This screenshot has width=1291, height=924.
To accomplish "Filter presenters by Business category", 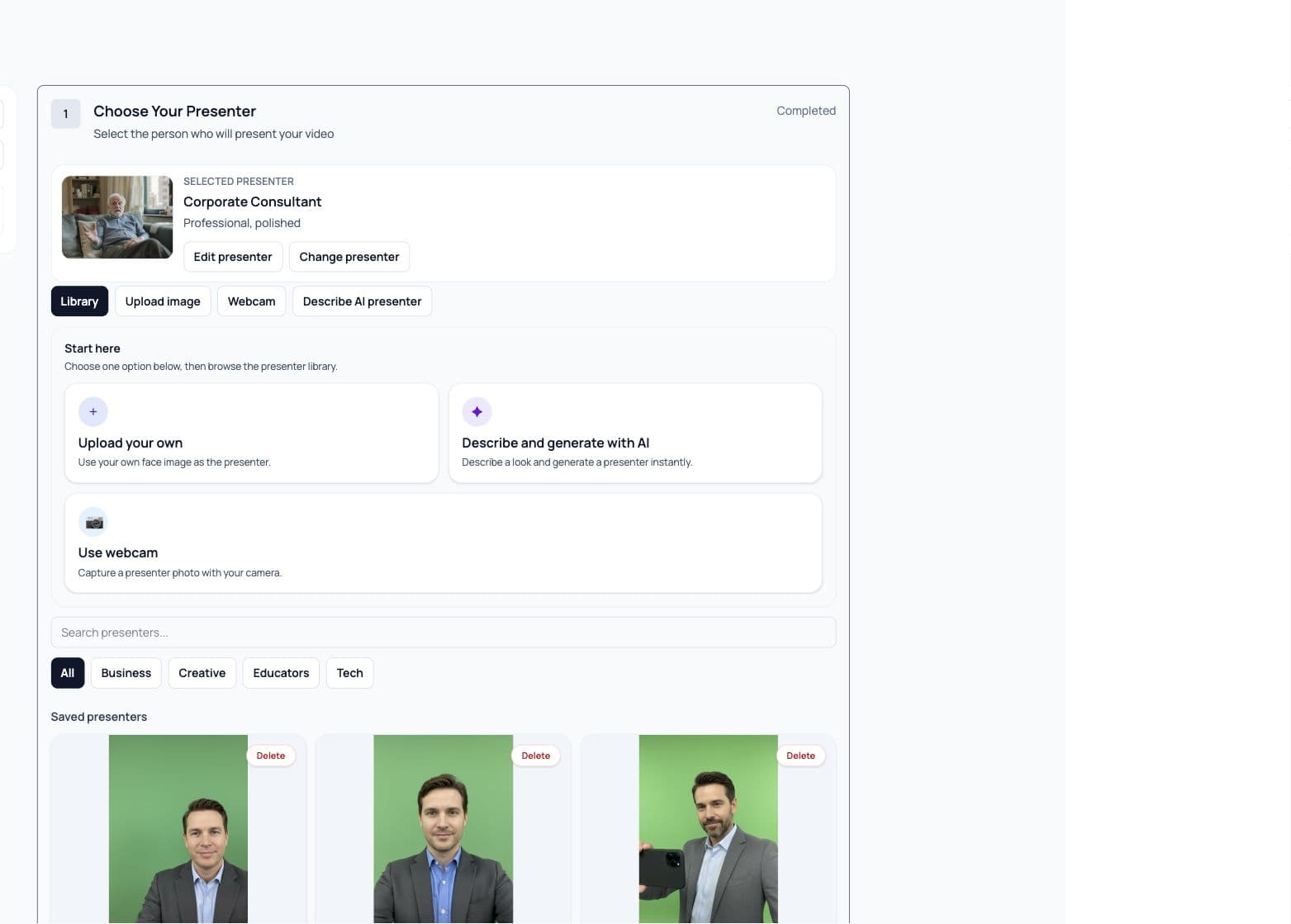I will pyautogui.click(x=126, y=673).
